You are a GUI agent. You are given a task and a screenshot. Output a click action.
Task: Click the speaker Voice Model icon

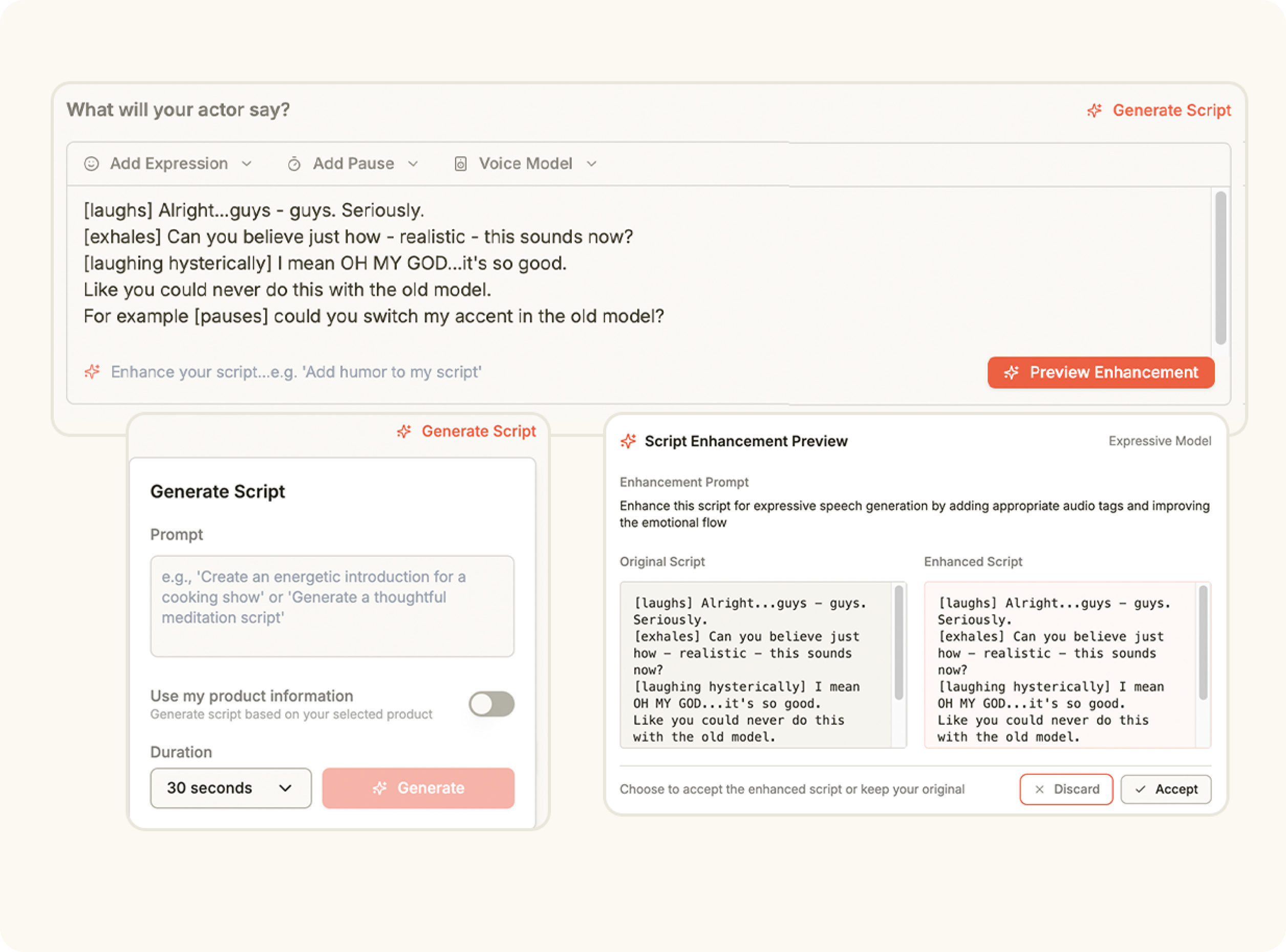pos(460,164)
